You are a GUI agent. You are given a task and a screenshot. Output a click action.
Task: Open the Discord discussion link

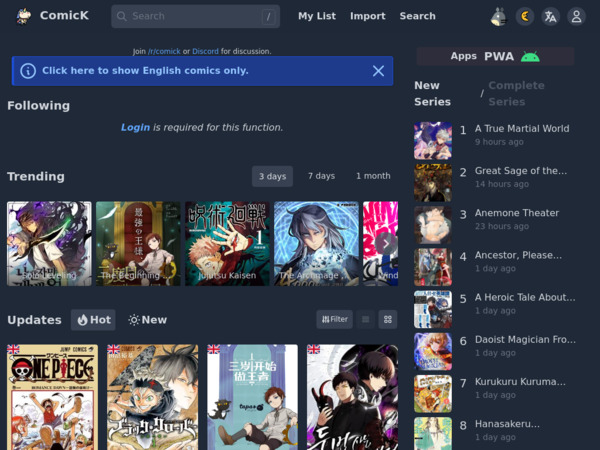205,51
